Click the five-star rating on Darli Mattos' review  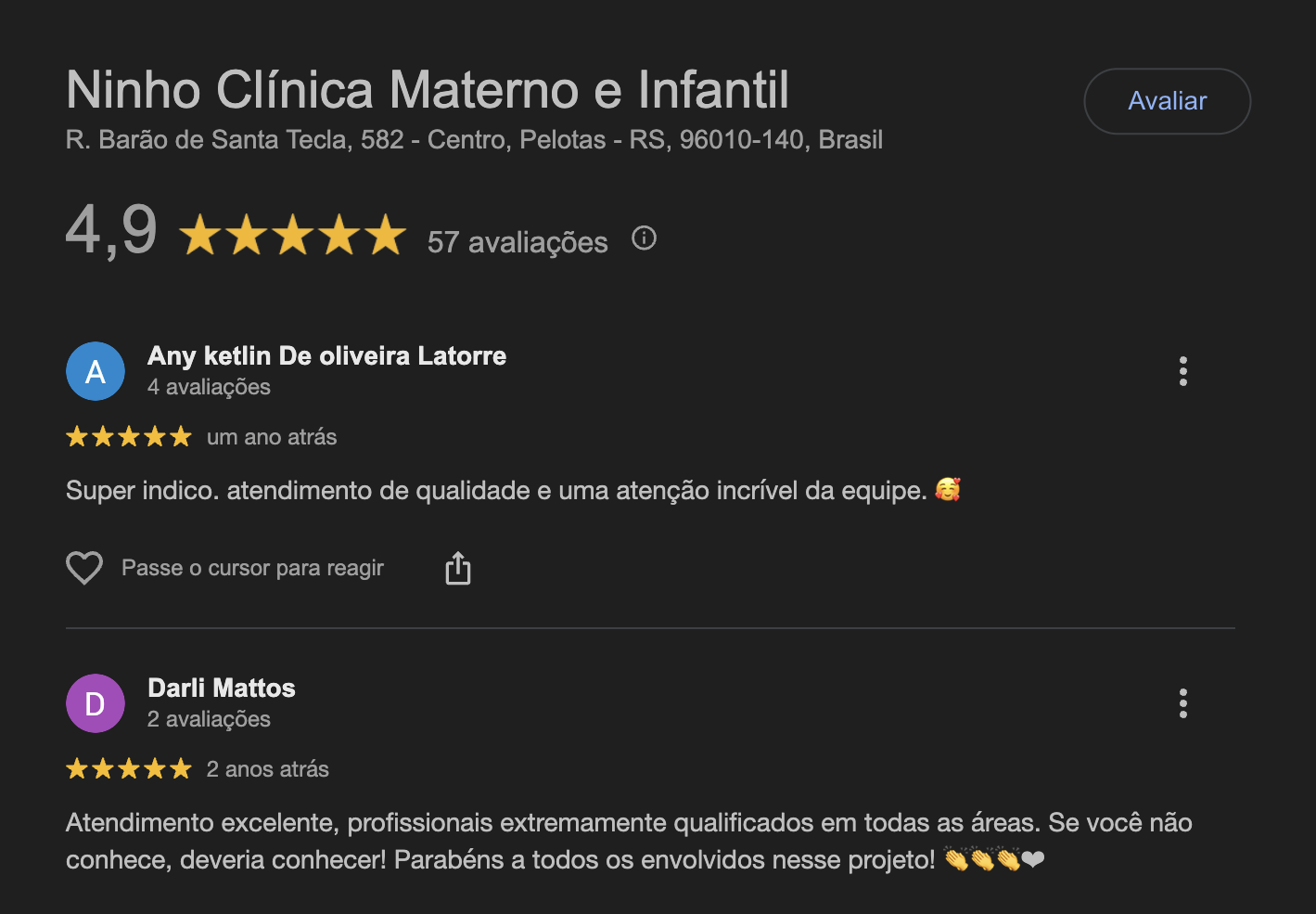129,769
